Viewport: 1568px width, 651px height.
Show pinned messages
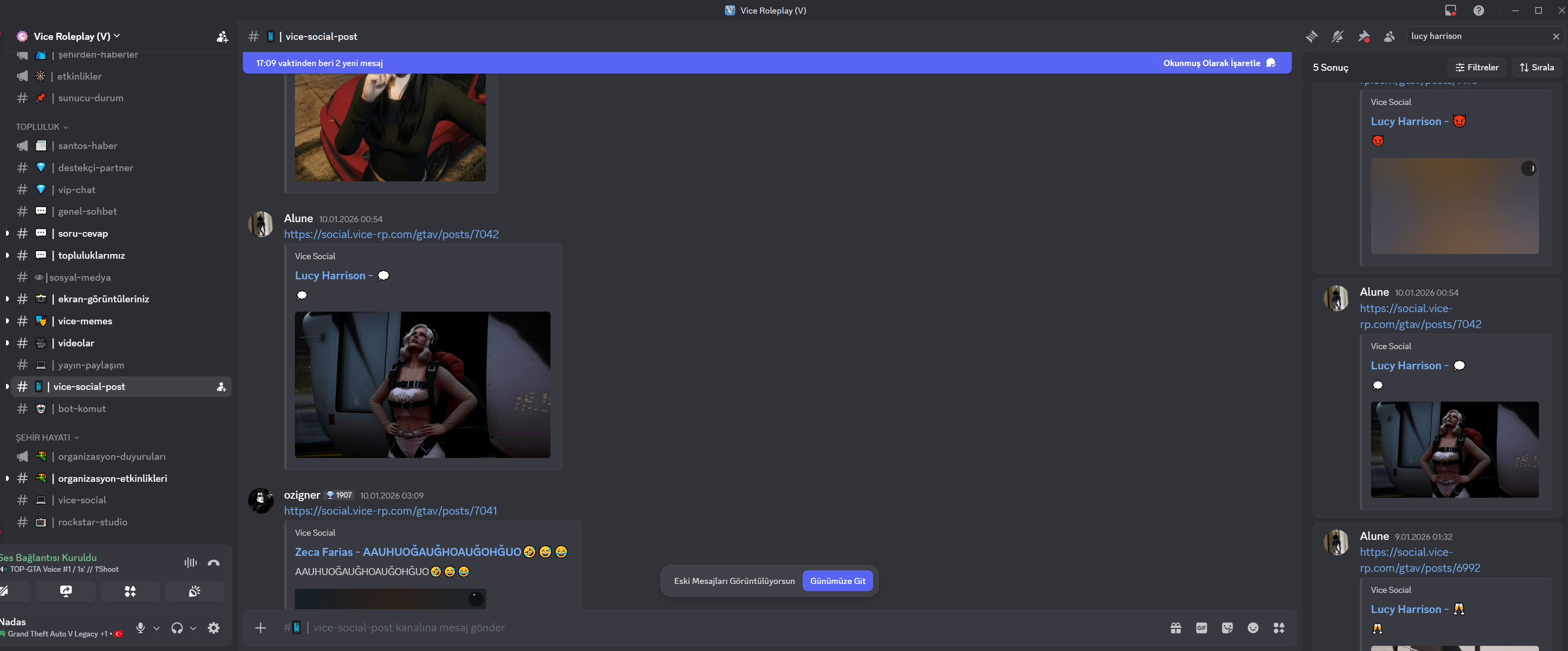(x=1364, y=37)
